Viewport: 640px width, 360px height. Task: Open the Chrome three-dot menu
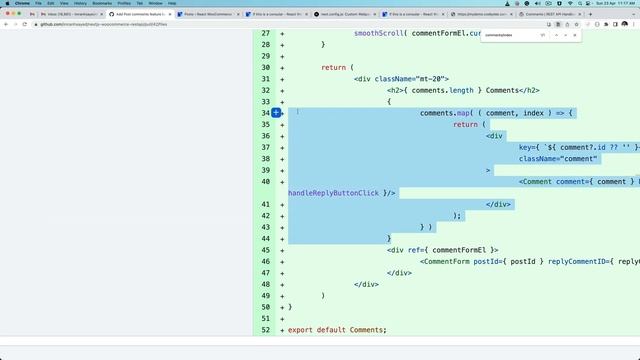(x=634, y=24)
